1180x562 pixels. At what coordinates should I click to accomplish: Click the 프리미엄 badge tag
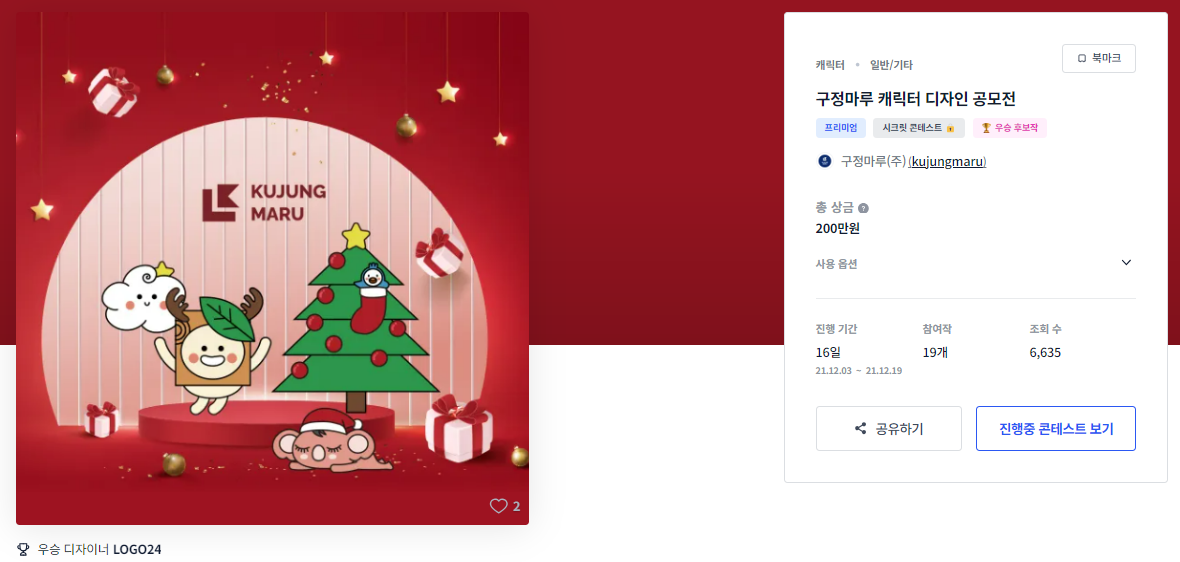point(841,128)
